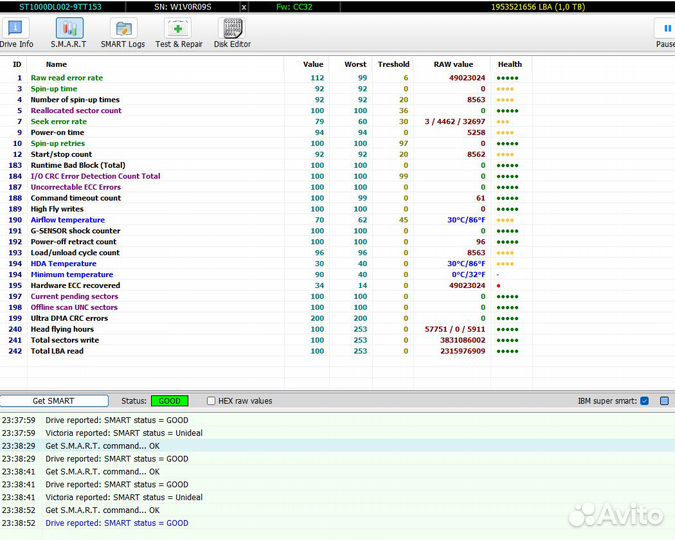675x540 pixels.
Task: Click the Health column header
Action: (x=509, y=64)
